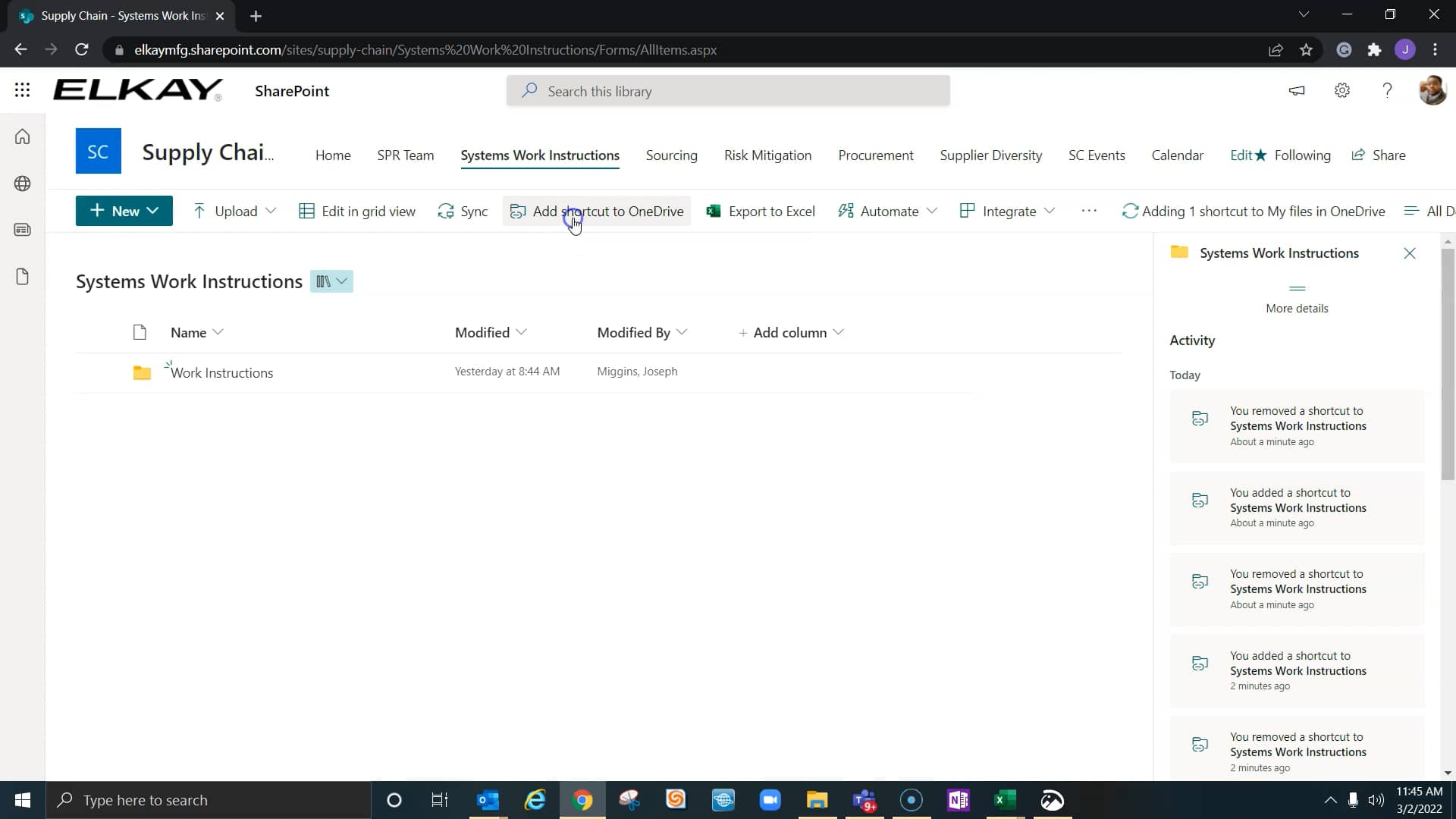Open the Procurement tab
Screen dimensions: 1456x819
[x=876, y=155]
